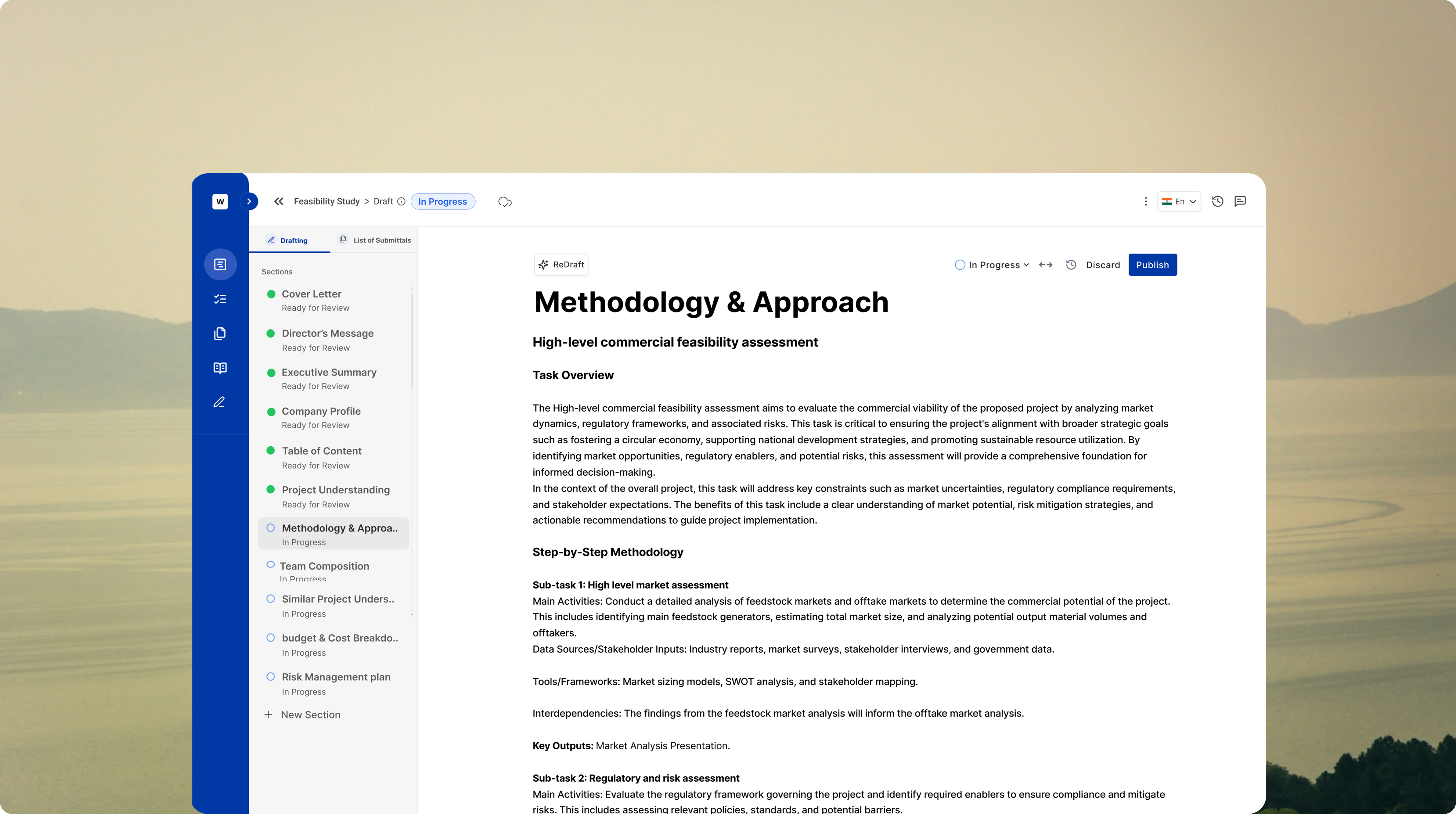The height and width of the screenshot is (814, 1456).
Task: Open the En language dropdown
Action: 1178,201
